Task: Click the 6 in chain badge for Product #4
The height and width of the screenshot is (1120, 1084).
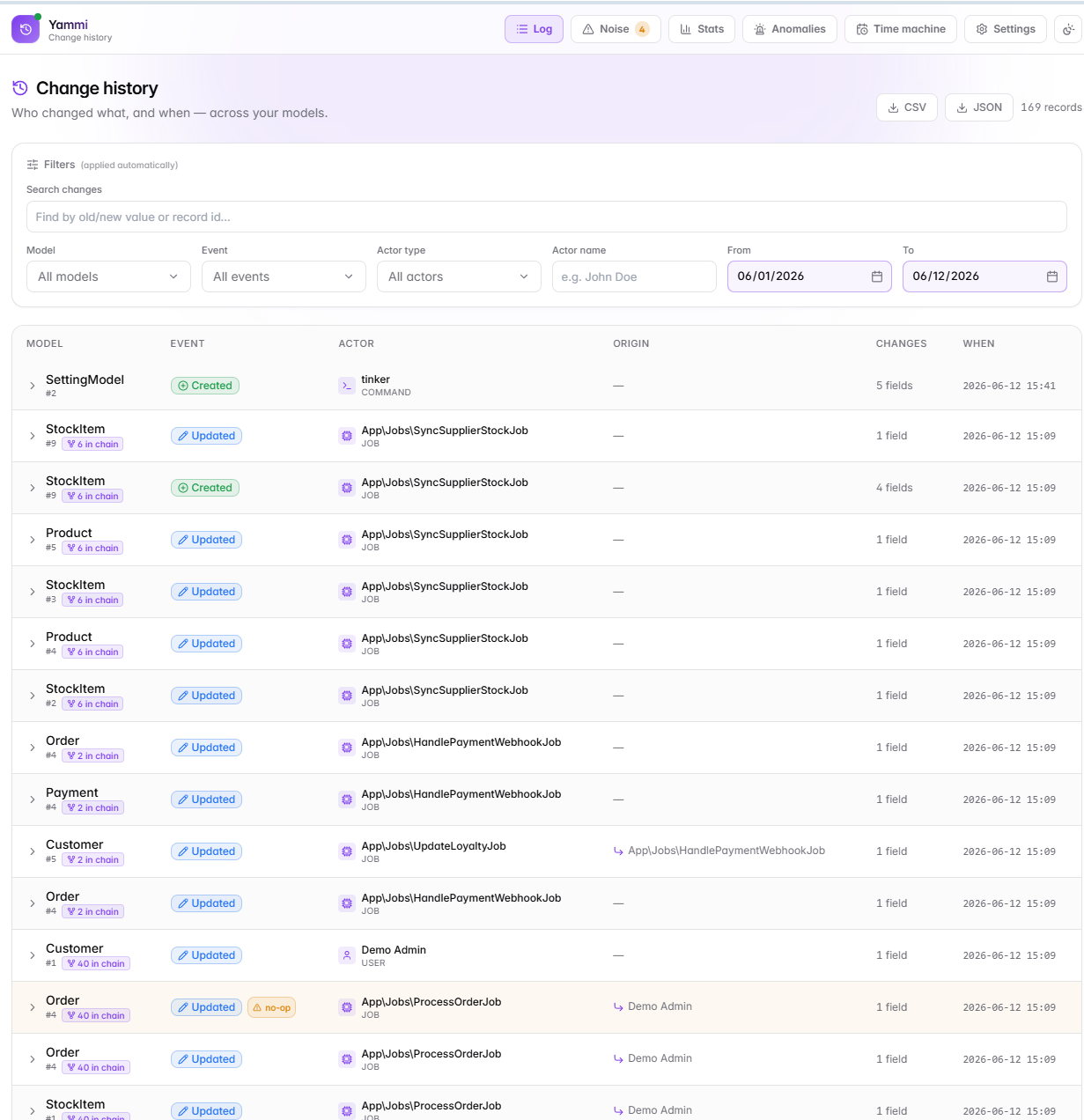Action: 92,652
